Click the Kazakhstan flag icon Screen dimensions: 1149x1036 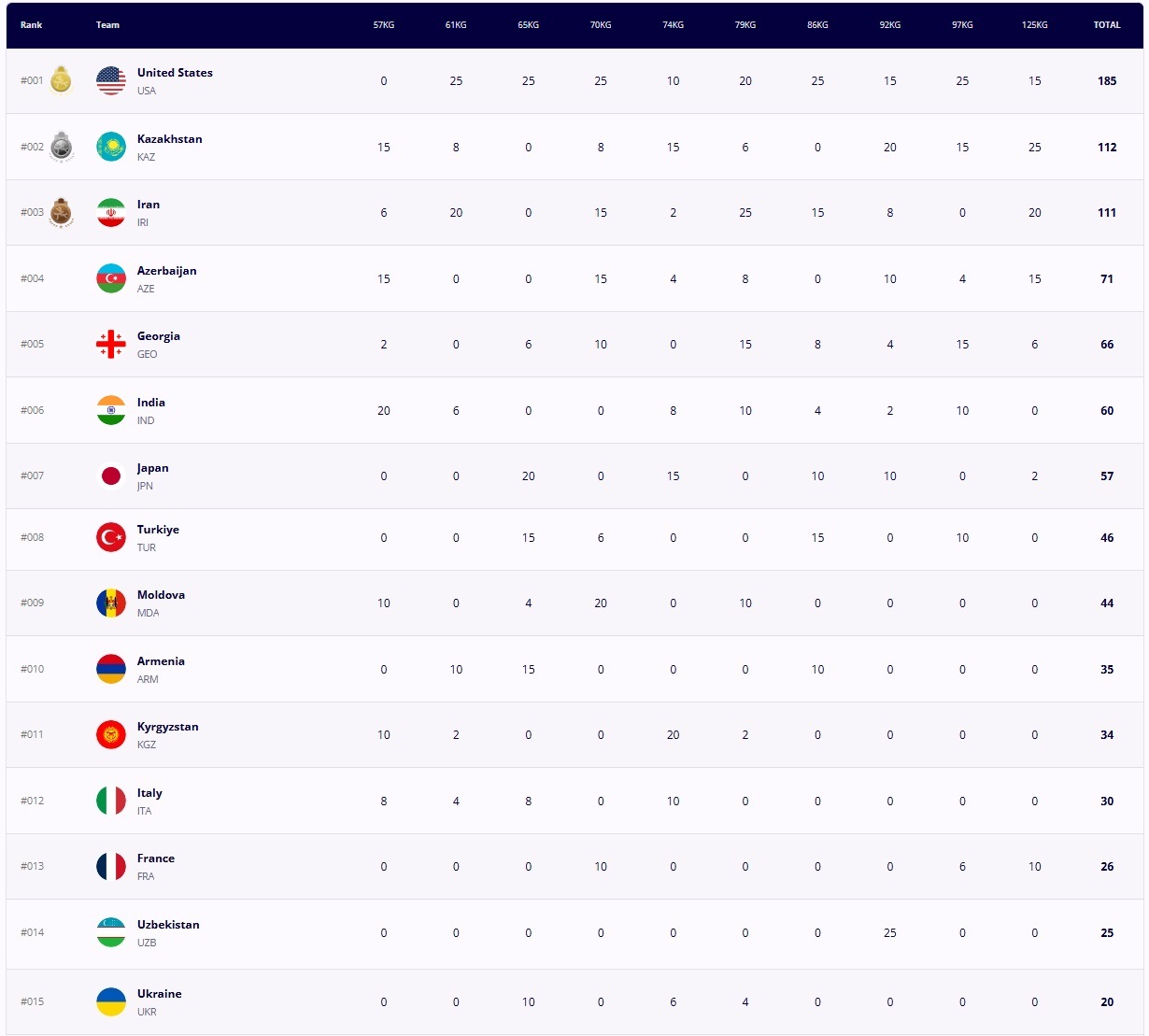click(x=111, y=147)
